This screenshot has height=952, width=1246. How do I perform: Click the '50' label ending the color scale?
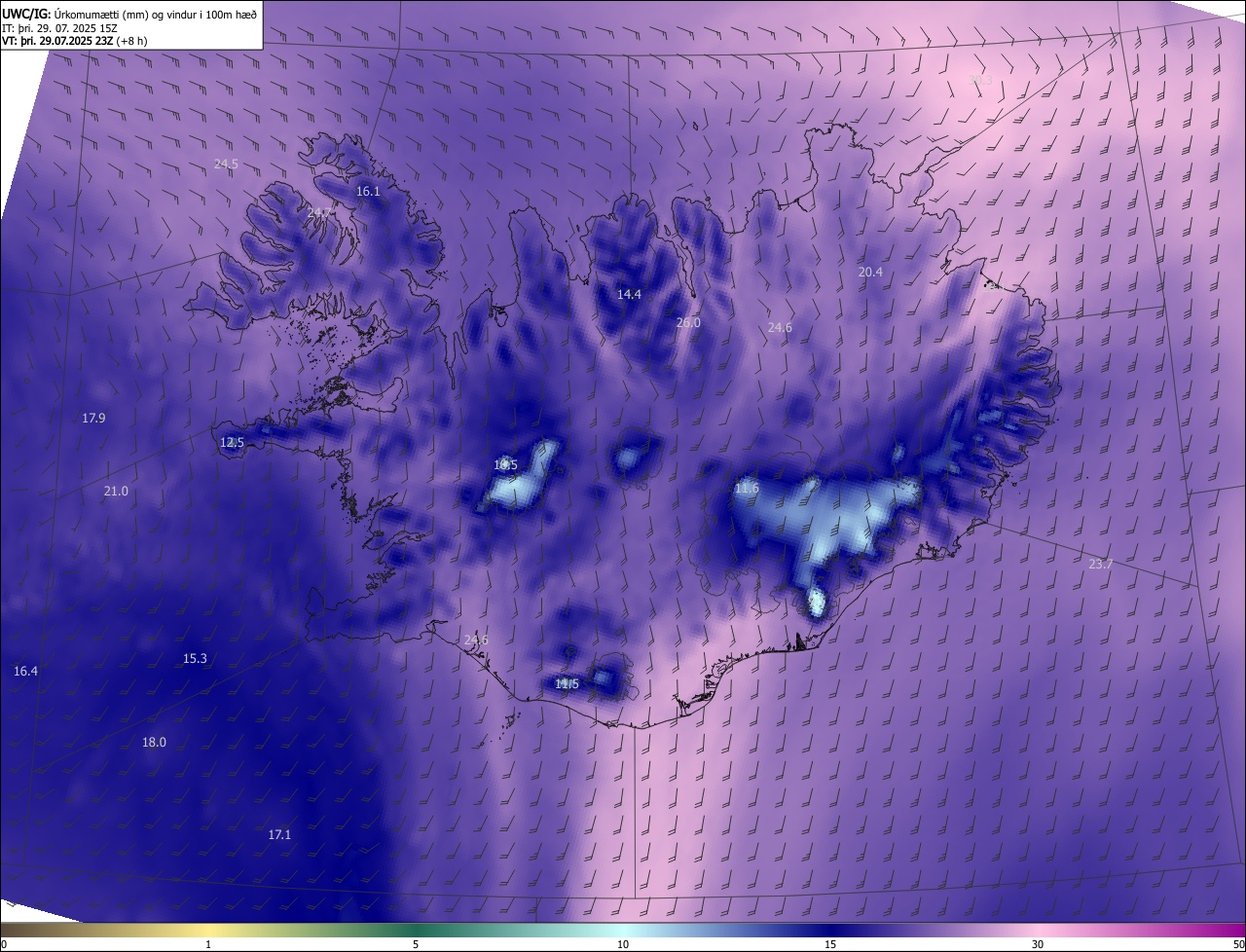click(1238, 945)
